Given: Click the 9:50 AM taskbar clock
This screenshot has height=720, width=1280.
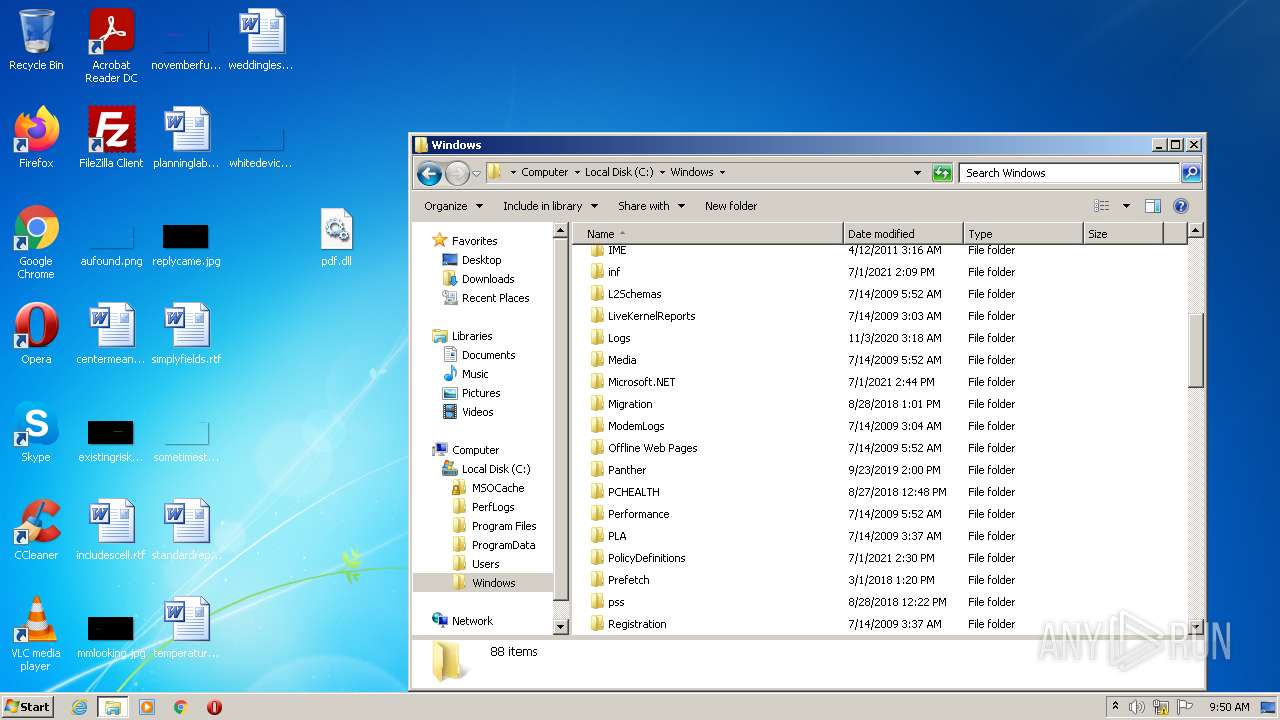Looking at the screenshot, I should click(1229, 707).
